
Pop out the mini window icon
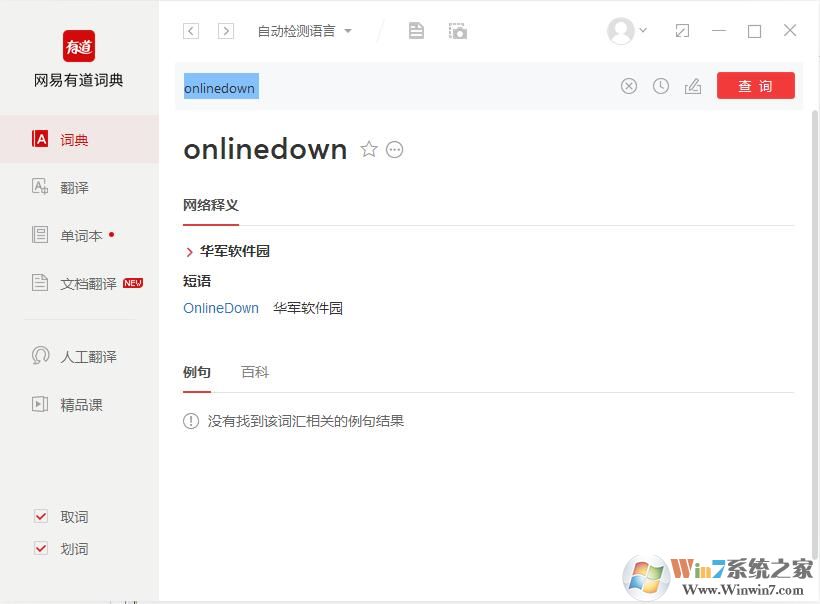[682, 30]
